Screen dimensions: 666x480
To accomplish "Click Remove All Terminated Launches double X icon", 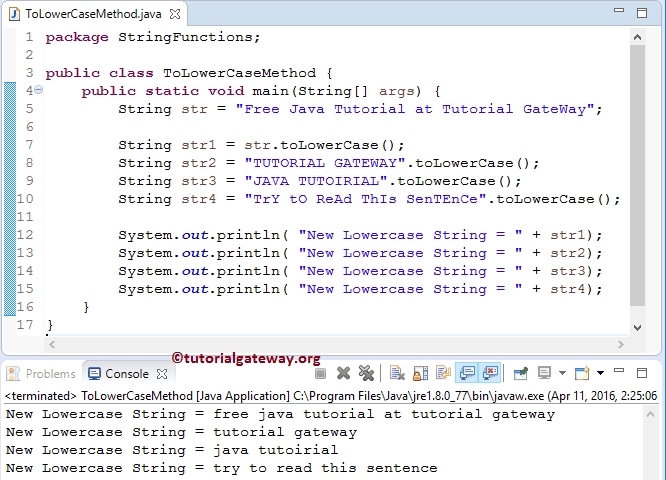I will 366,373.
